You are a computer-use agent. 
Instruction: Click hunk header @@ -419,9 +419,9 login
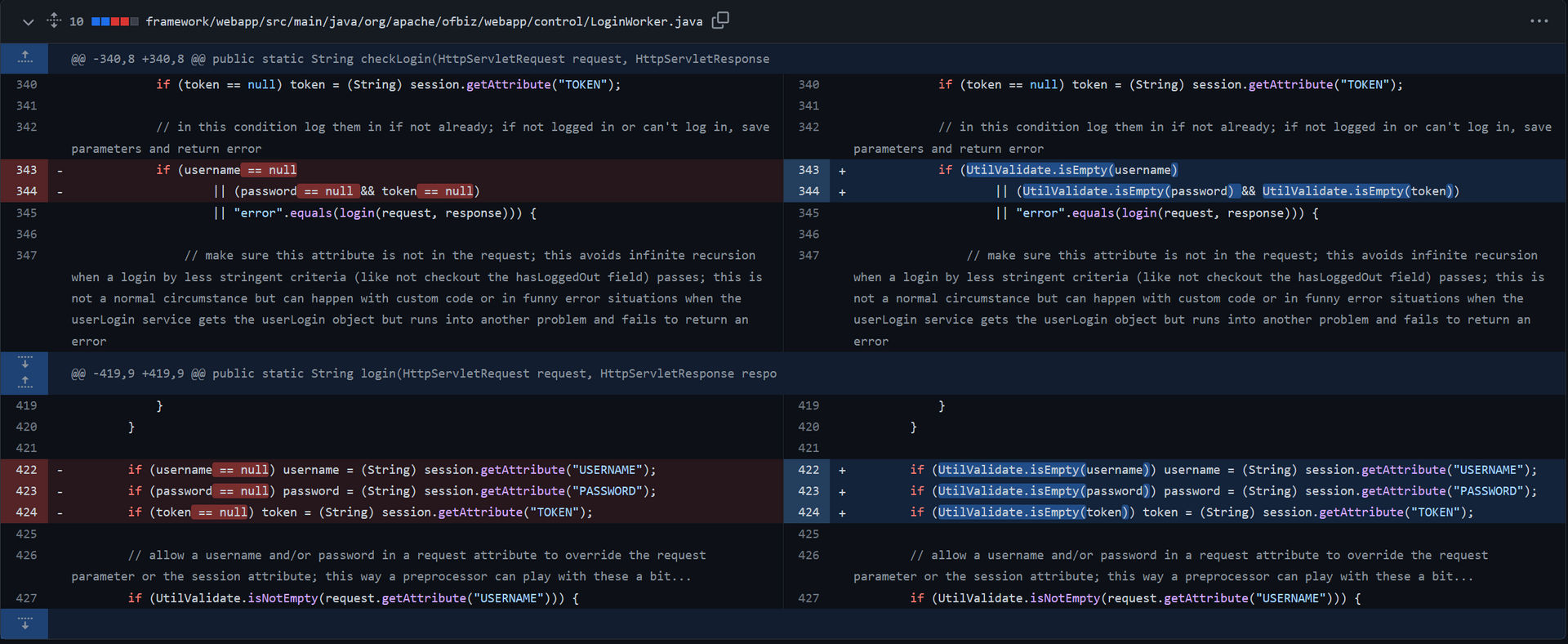[423, 373]
